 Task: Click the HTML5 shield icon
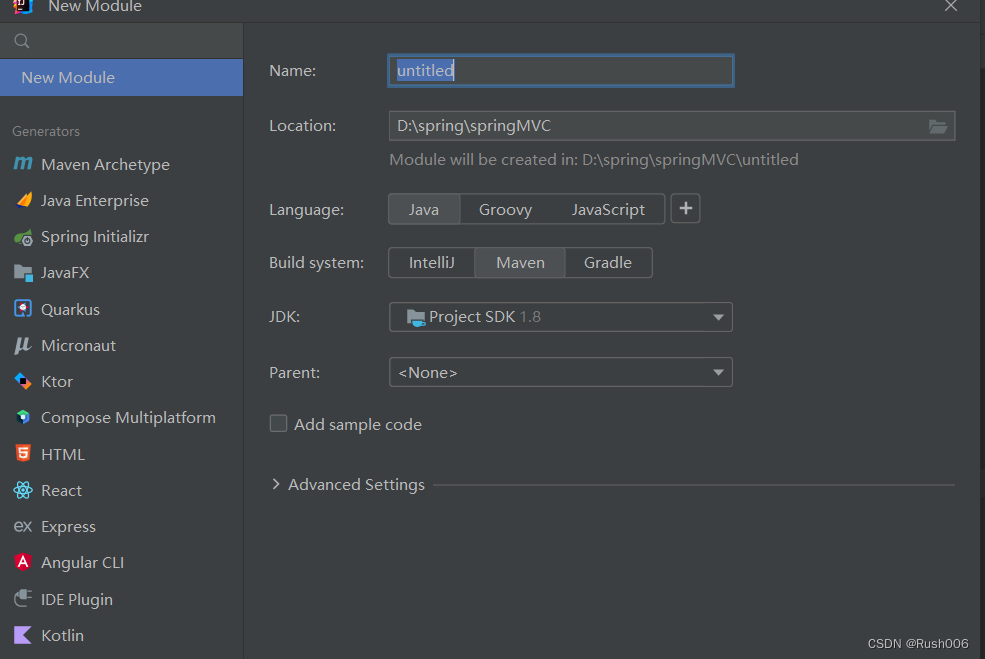[23, 454]
